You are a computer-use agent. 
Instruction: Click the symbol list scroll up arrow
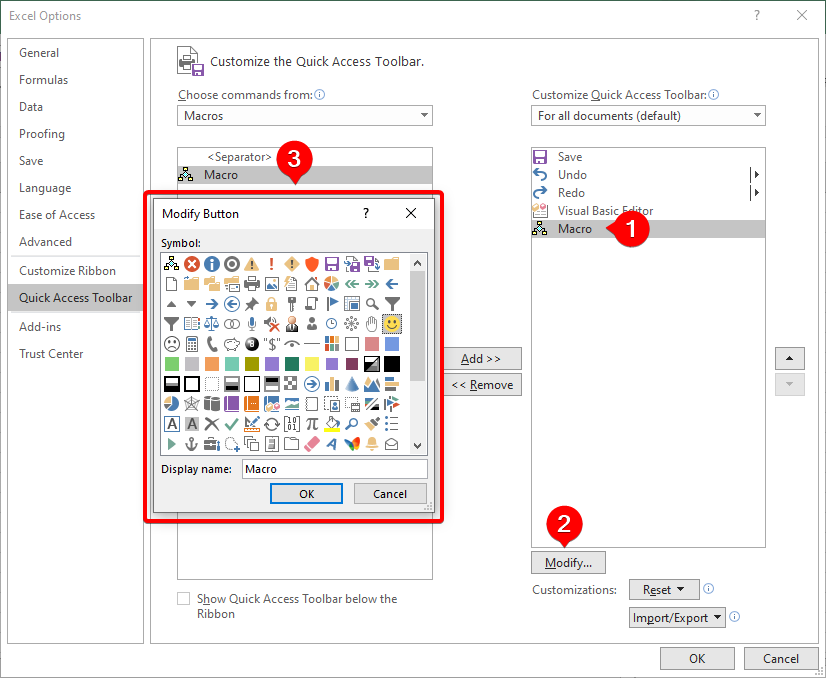click(418, 263)
